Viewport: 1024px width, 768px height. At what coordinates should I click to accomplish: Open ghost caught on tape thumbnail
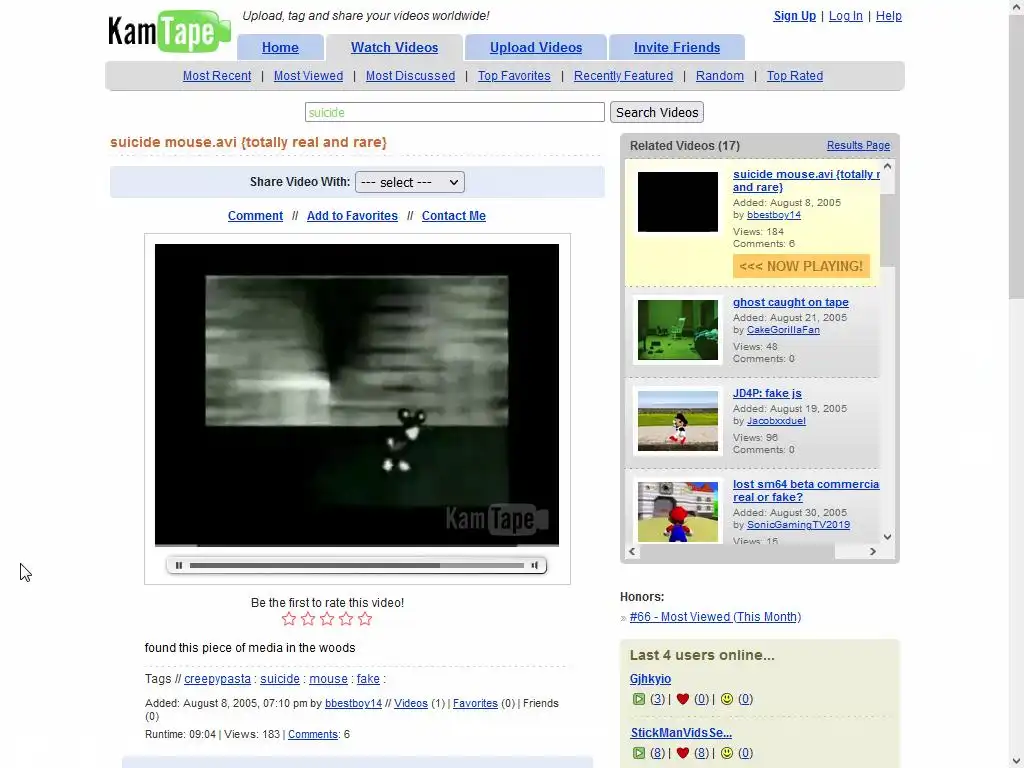pyautogui.click(x=678, y=330)
